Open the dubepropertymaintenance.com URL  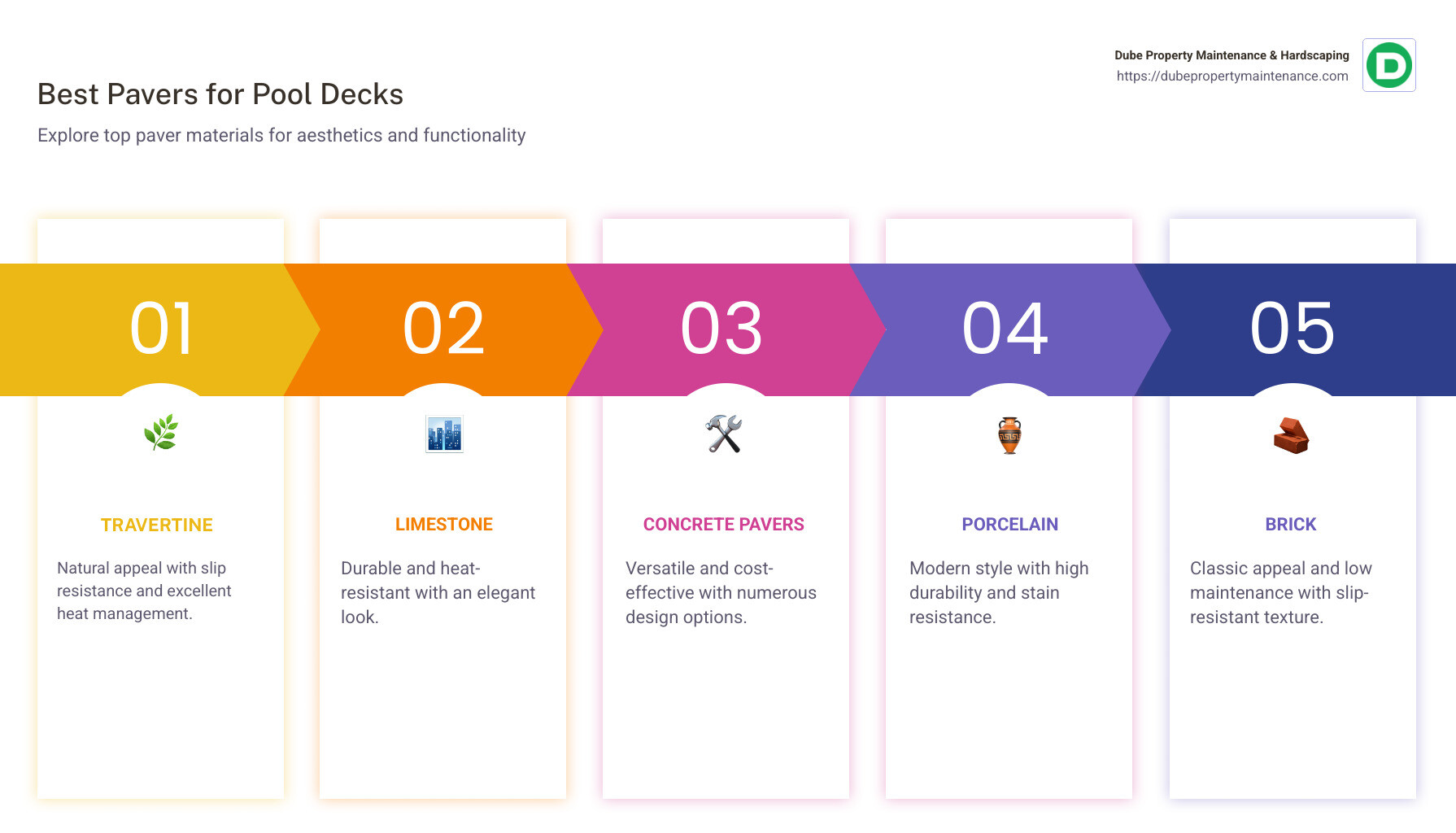pyautogui.click(x=1231, y=76)
